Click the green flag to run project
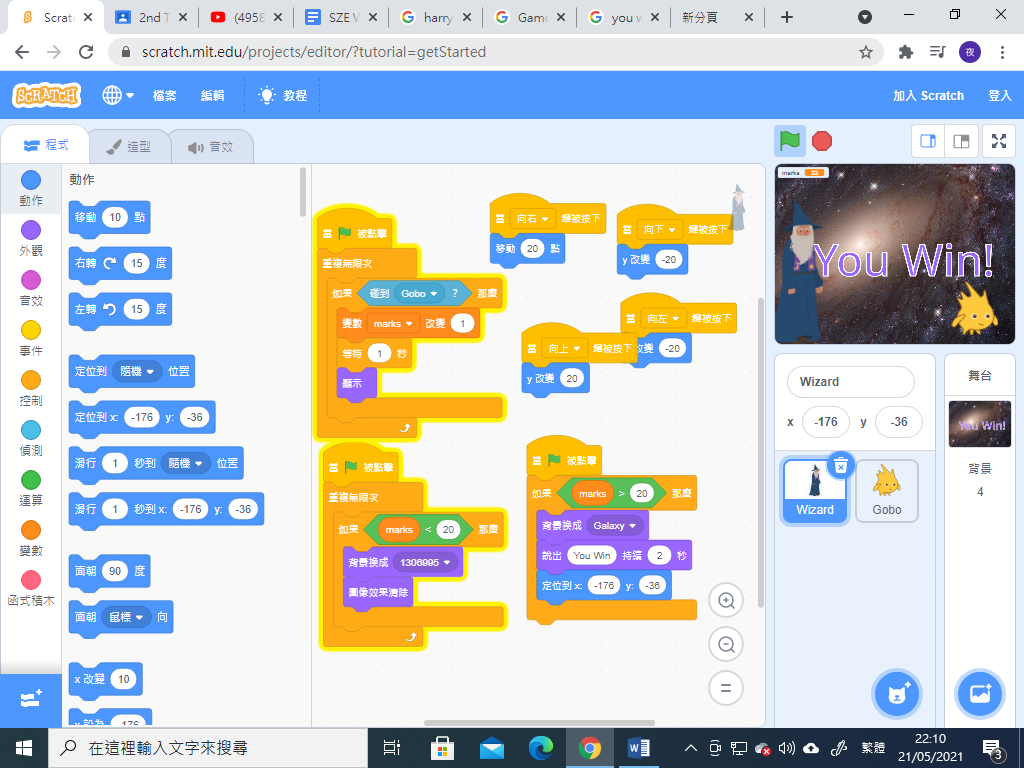 click(790, 141)
